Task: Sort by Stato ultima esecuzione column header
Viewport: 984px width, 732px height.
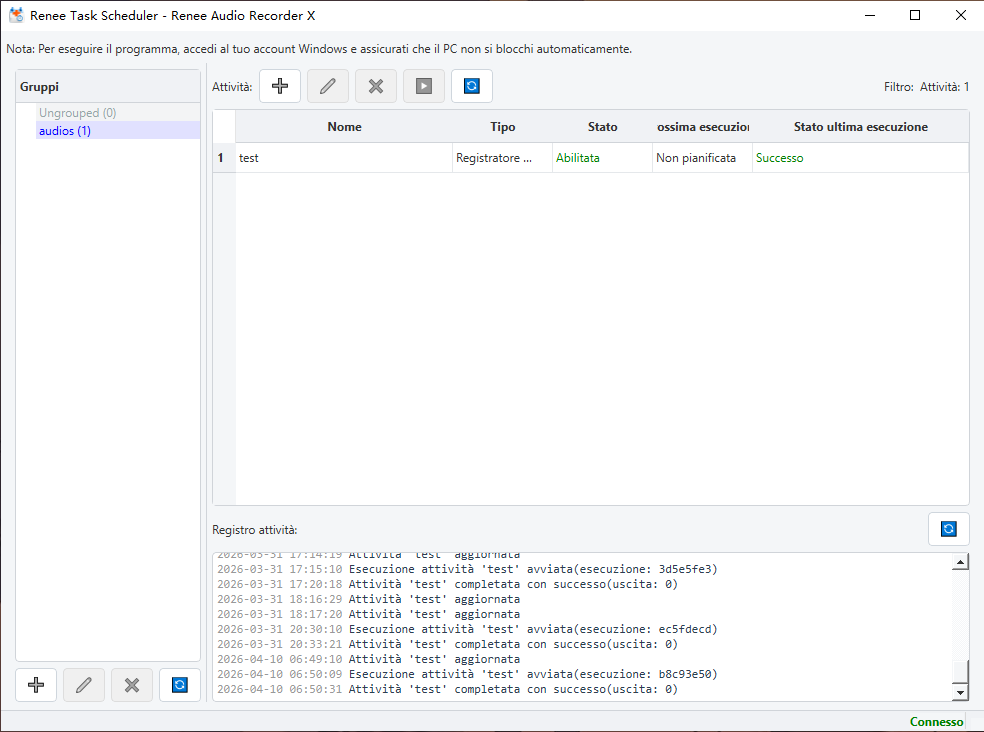Action: click(860, 127)
